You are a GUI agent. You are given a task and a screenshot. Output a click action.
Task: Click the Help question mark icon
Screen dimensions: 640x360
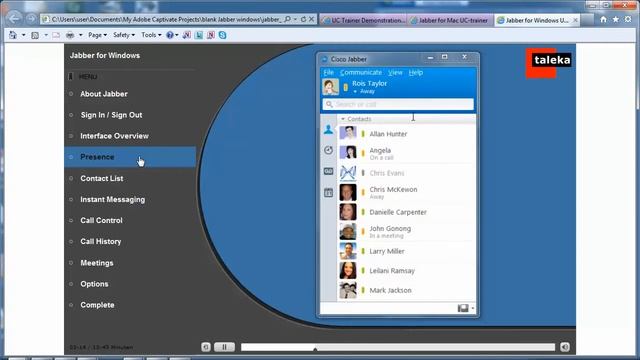(170, 35)
